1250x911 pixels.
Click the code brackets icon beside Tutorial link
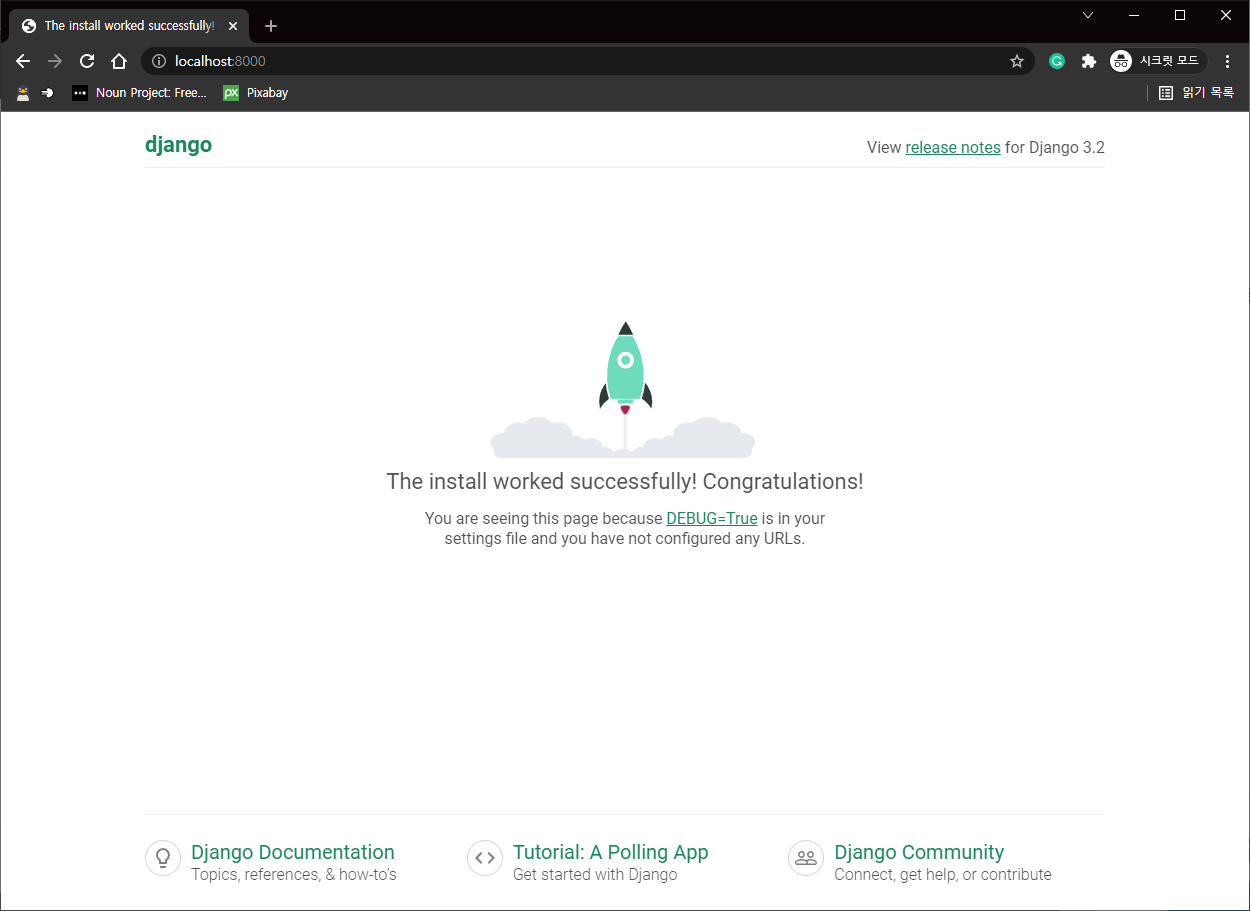(x=484, y=858)
